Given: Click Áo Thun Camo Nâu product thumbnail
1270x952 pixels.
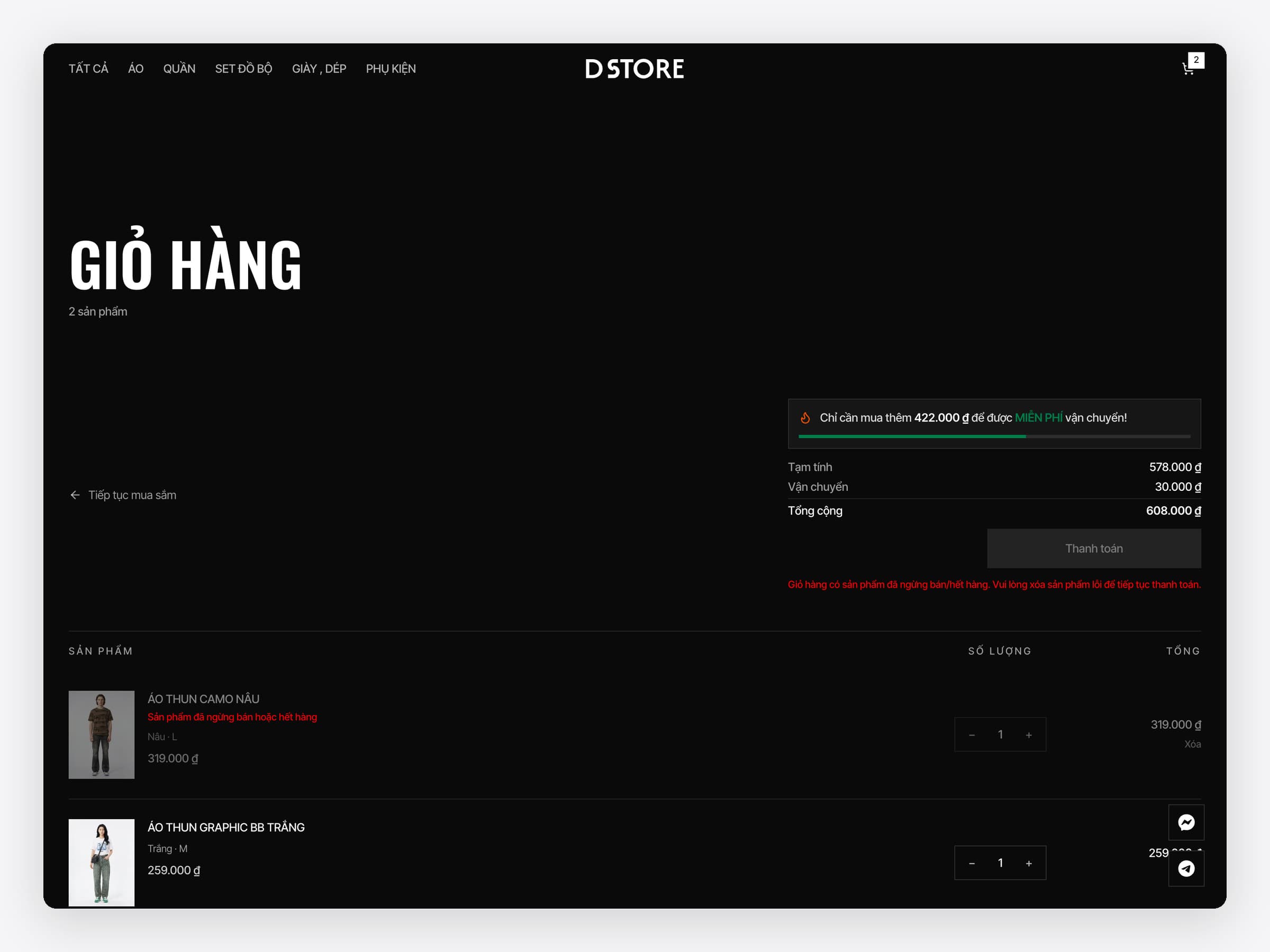Looking at the screenshot, I should coord(102,735).
